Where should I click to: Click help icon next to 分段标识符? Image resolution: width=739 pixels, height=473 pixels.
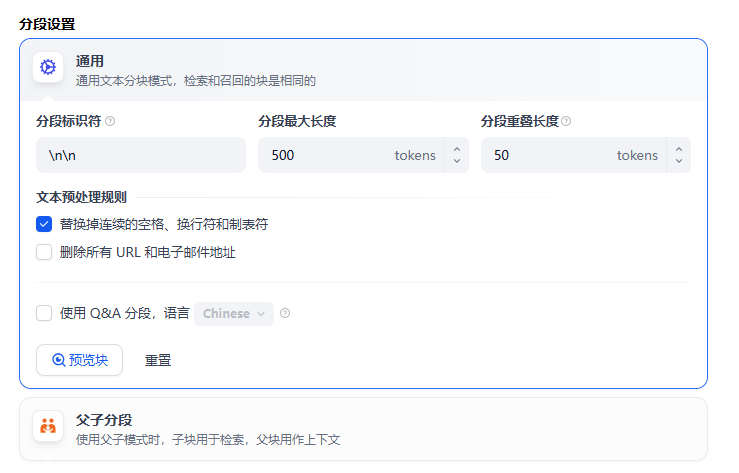pos(110,122)
